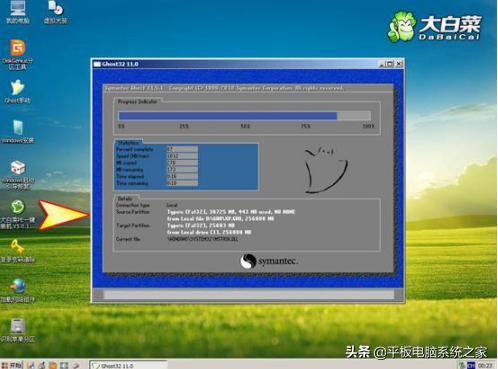This screenshot has height=369, width=498.
Task: Open the My Computer desktop icon
Action: (x=17, y=11)
